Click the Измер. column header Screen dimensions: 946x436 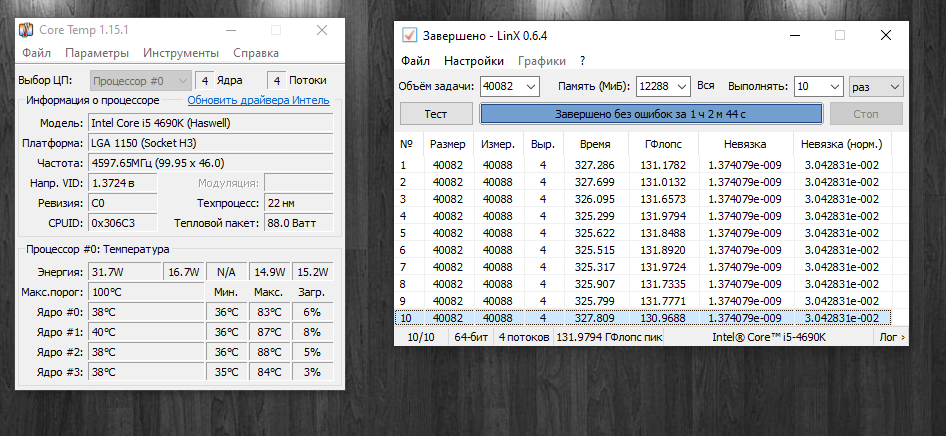click(498, 144)
